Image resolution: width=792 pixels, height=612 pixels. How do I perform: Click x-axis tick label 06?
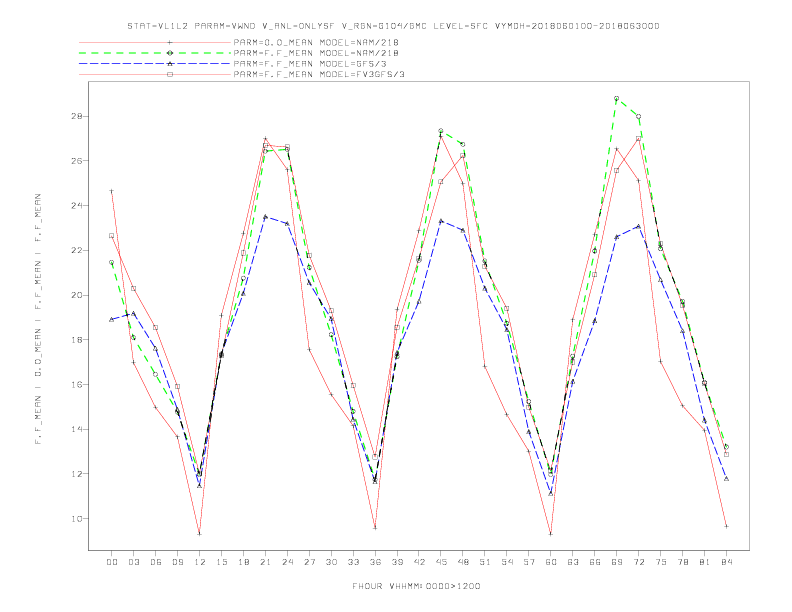156,562
